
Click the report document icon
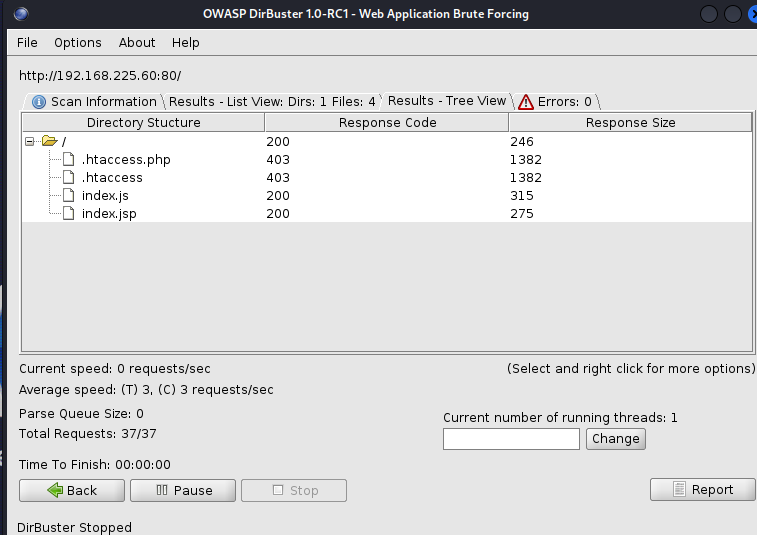(679, 489)
